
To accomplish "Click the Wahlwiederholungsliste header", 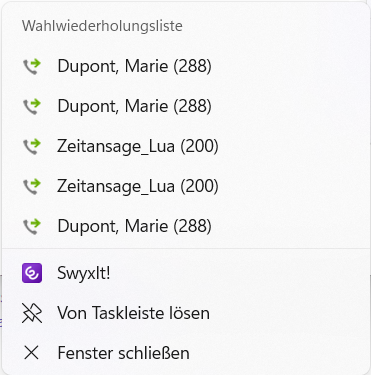I will [x=102, y=26].
